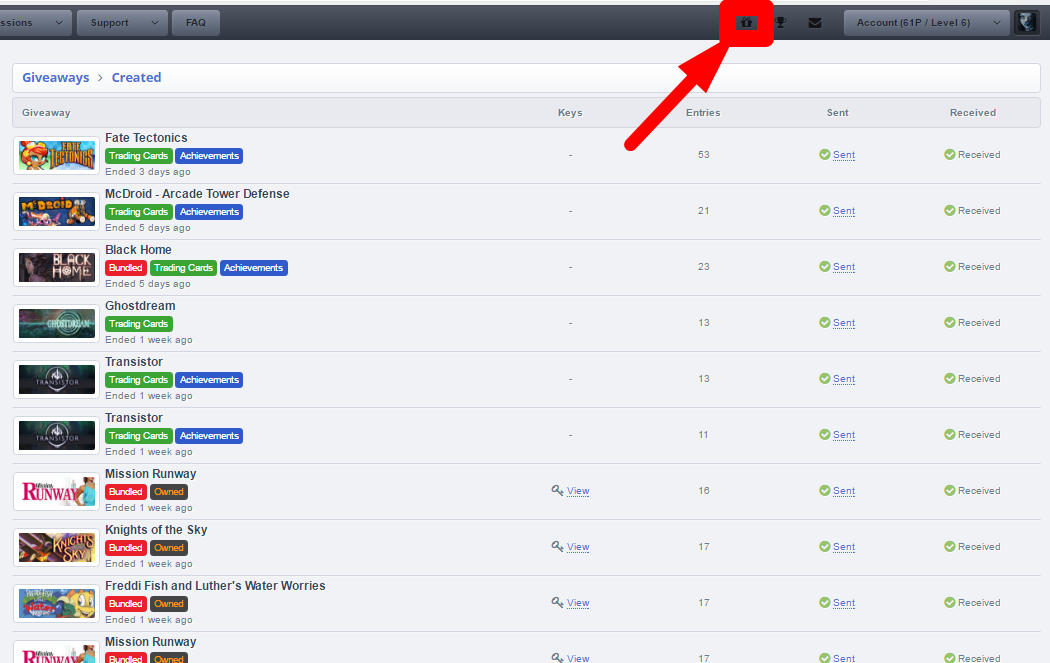Viewport: 1050px width, 663px height.
Task: Click the Knights of the Sky thumbnail
Action: tap(57, 548)
